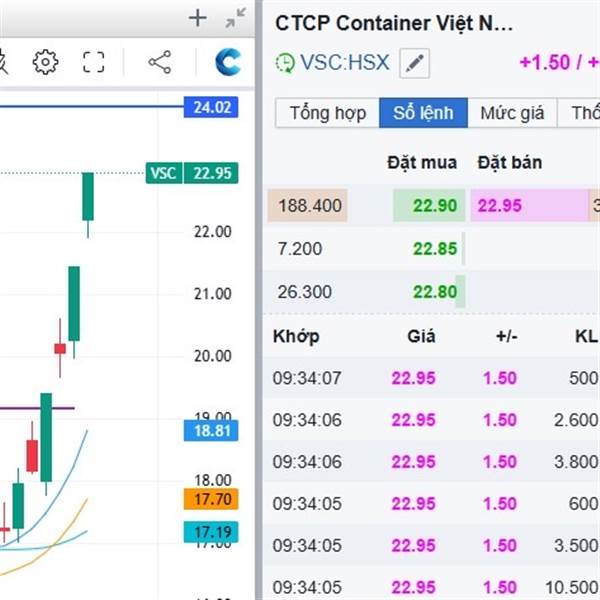Edit the VSC:HSX symbol with pencil icon
This screenshot has height=600, width=600.
pyautogui.click(x=414, y=63)
